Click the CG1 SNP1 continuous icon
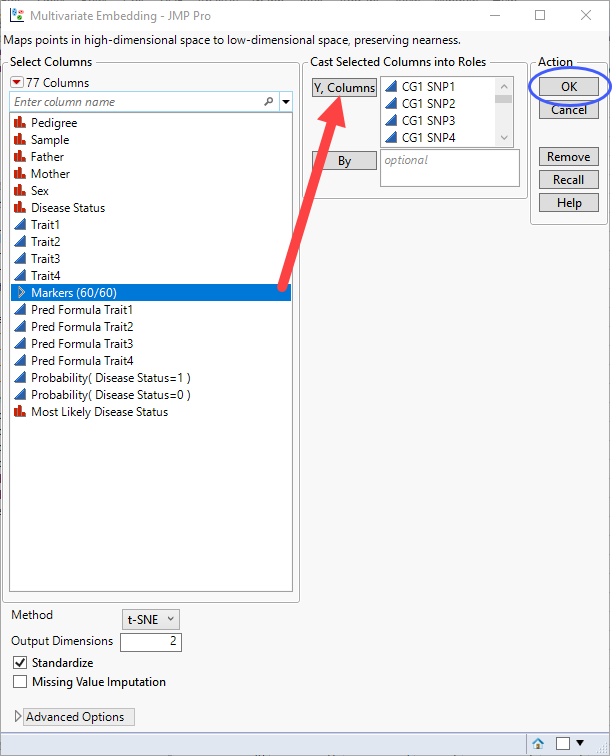This screenshot has width=612, height=756. [x=391, y=86]
